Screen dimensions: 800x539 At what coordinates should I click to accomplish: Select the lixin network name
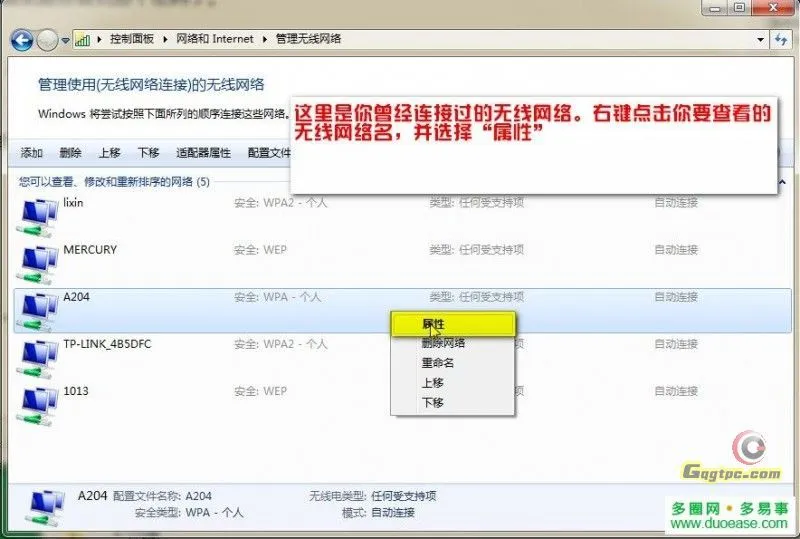click(x=73, y=203)
